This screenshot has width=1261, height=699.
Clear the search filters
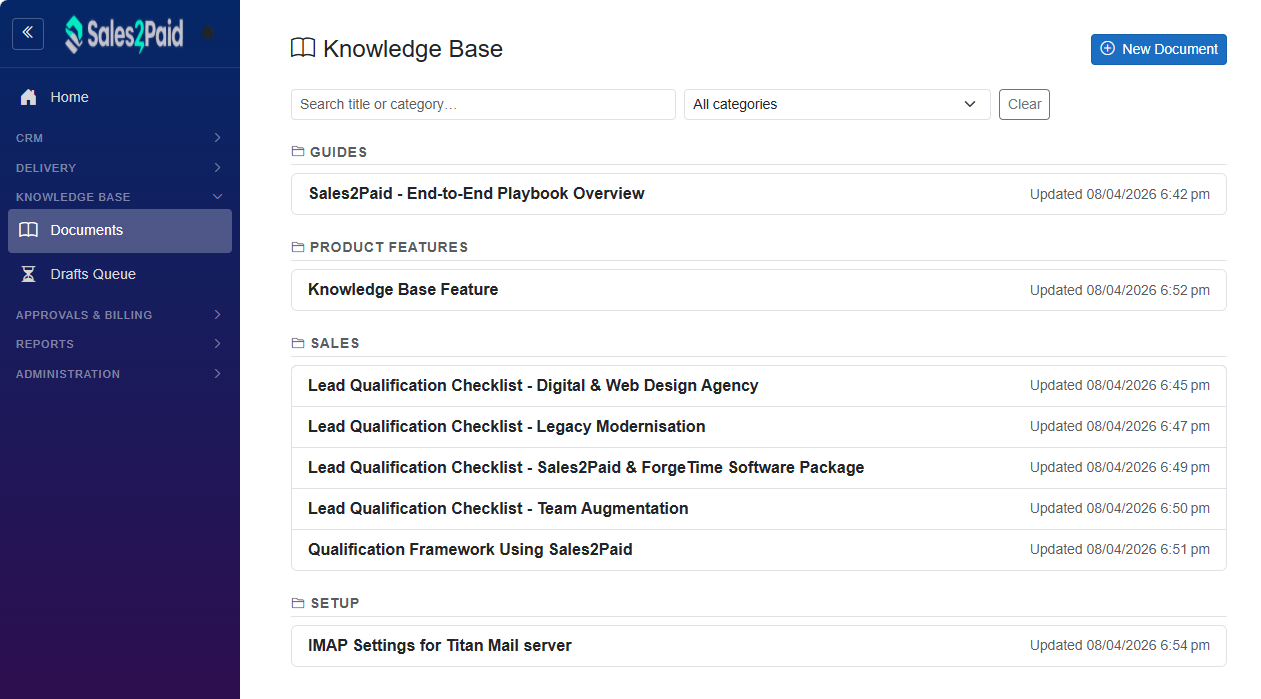coord(1024,104)
